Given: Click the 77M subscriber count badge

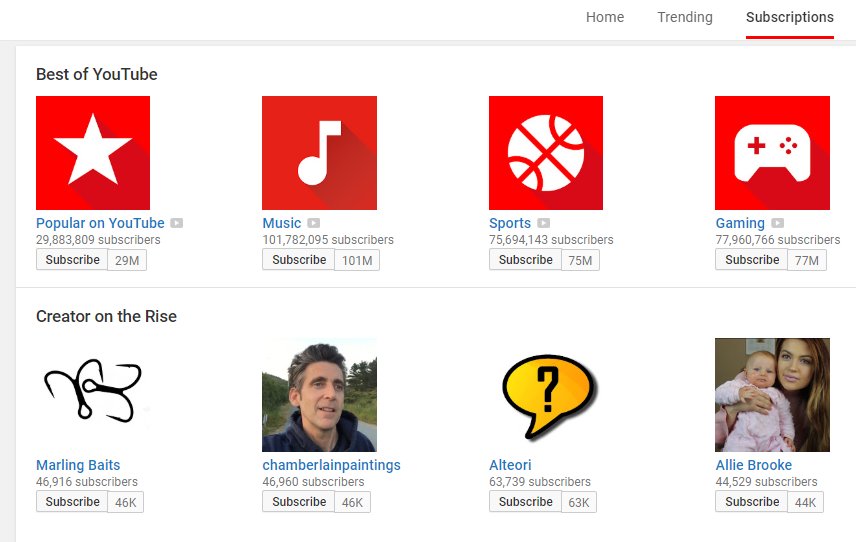Looking at the screenshot, I should [x=807, y=260].
